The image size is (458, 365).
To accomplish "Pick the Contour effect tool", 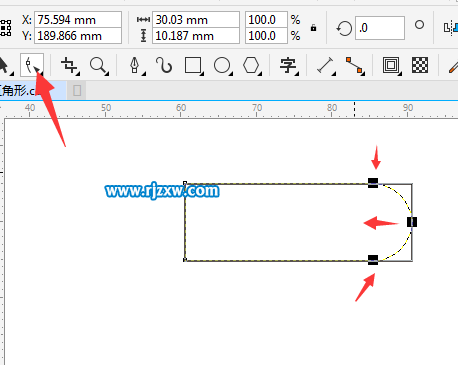I will pos(391,65).
